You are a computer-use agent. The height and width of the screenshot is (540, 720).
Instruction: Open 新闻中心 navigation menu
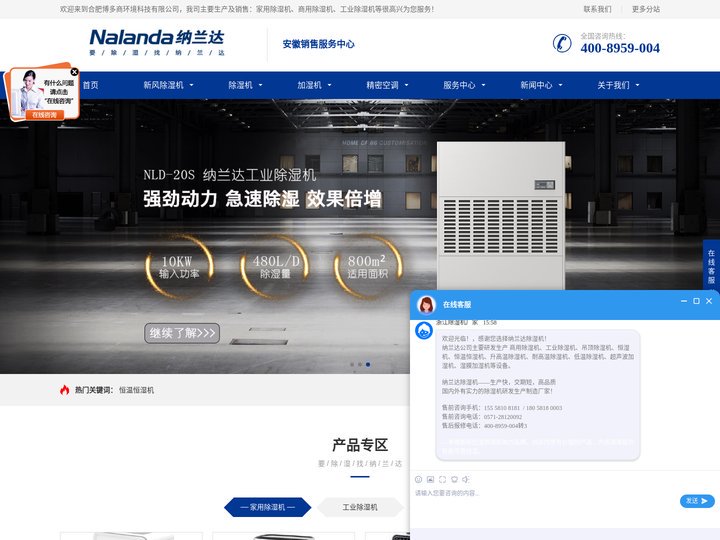[536, 85]
